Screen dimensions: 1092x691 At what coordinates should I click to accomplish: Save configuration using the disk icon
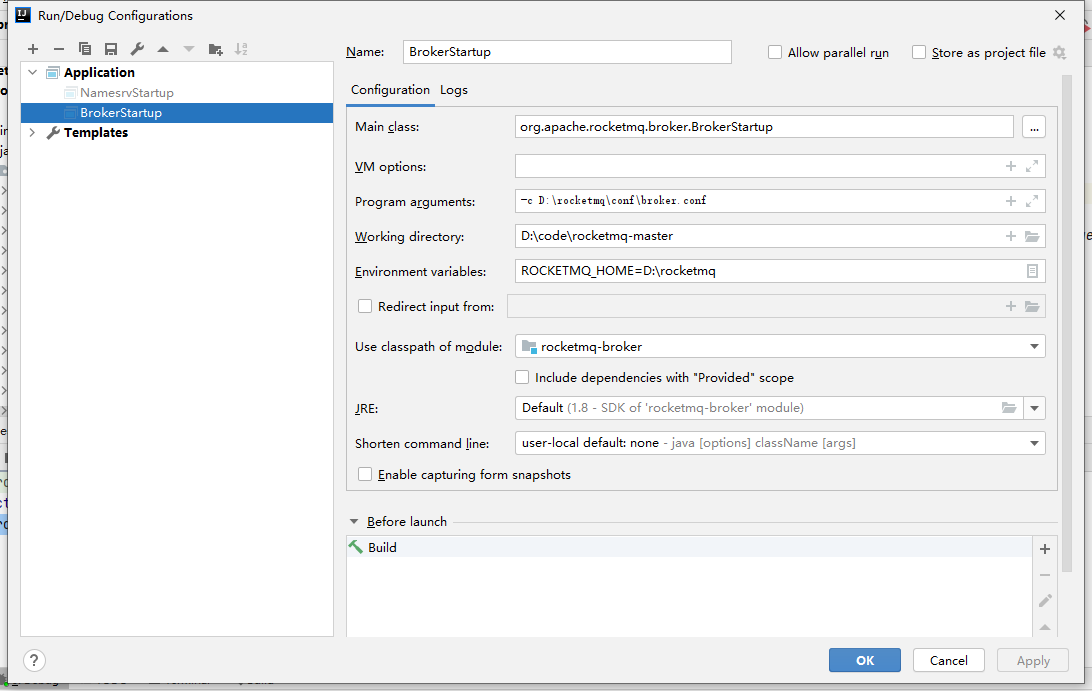tap(111, 49)
